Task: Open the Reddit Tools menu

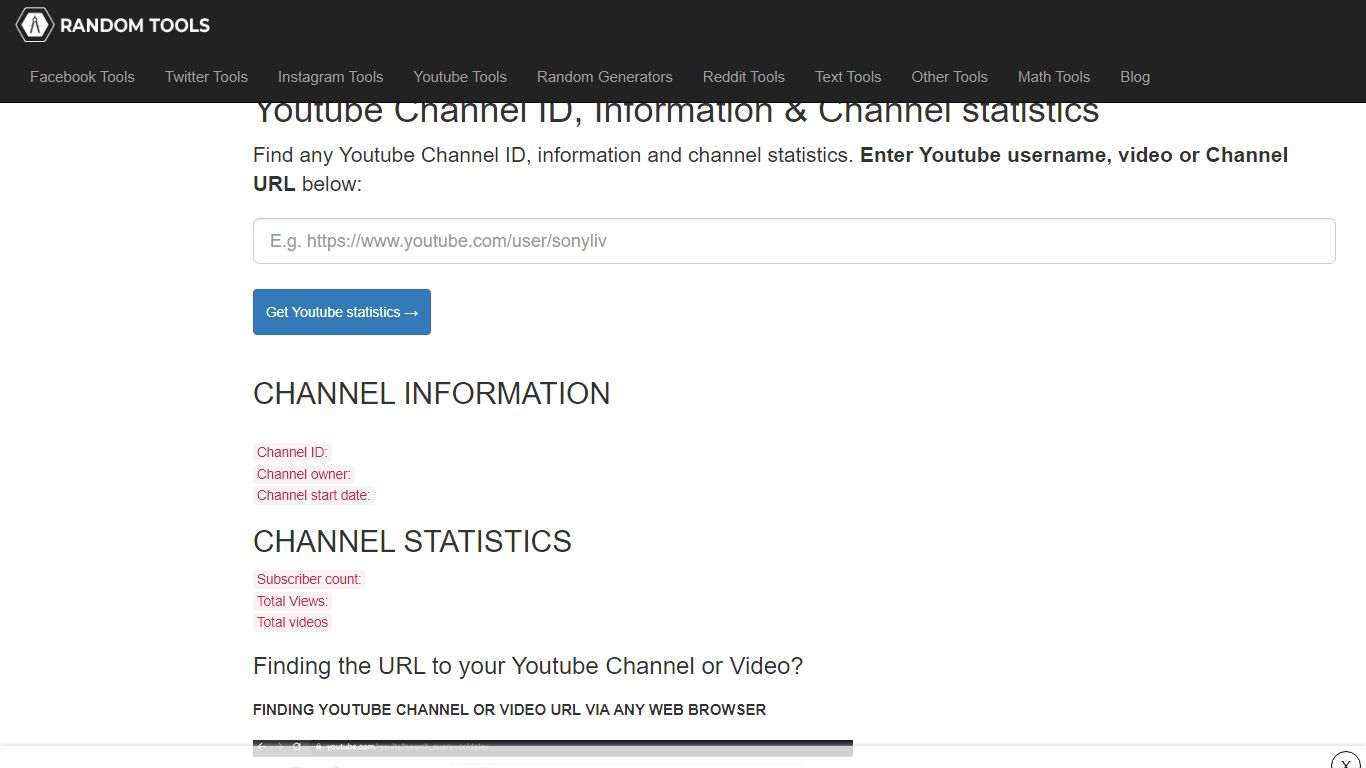Action: pos(744,77)
